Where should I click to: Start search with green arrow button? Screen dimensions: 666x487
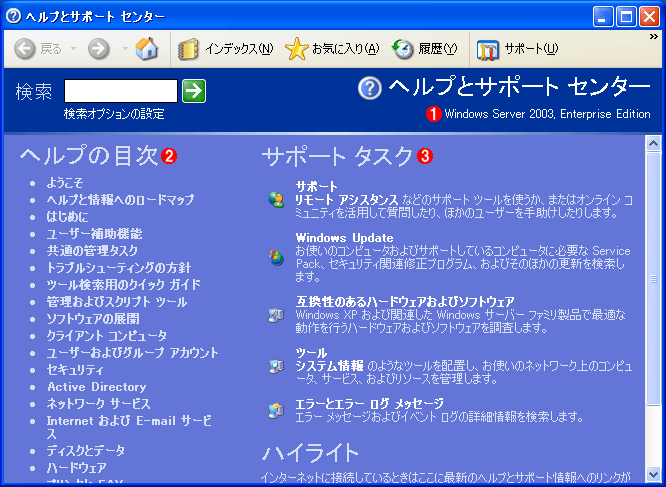click(x=194, y=91)
